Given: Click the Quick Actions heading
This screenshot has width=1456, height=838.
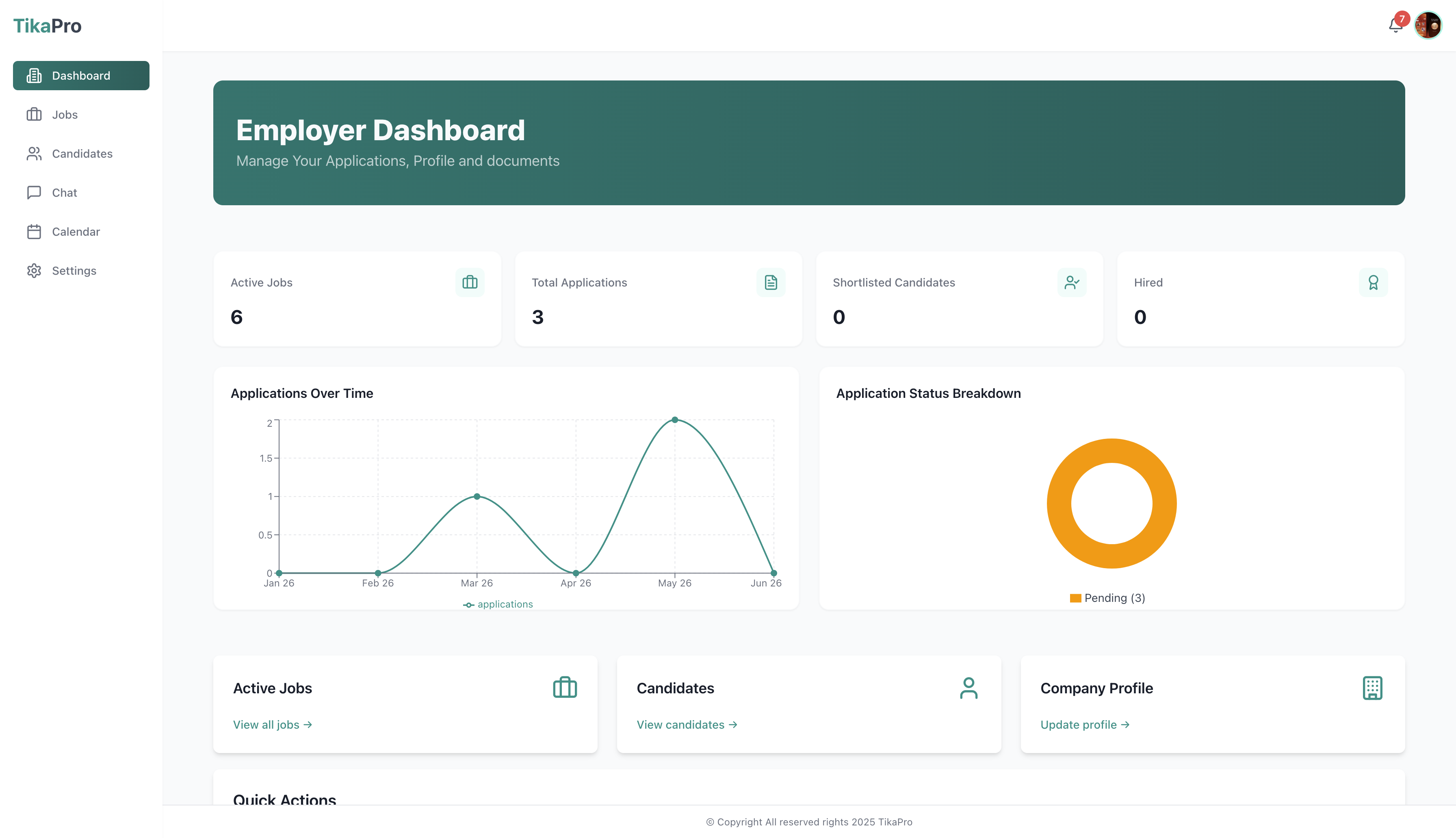Looking at the screenshot, I should click(284, 799).
